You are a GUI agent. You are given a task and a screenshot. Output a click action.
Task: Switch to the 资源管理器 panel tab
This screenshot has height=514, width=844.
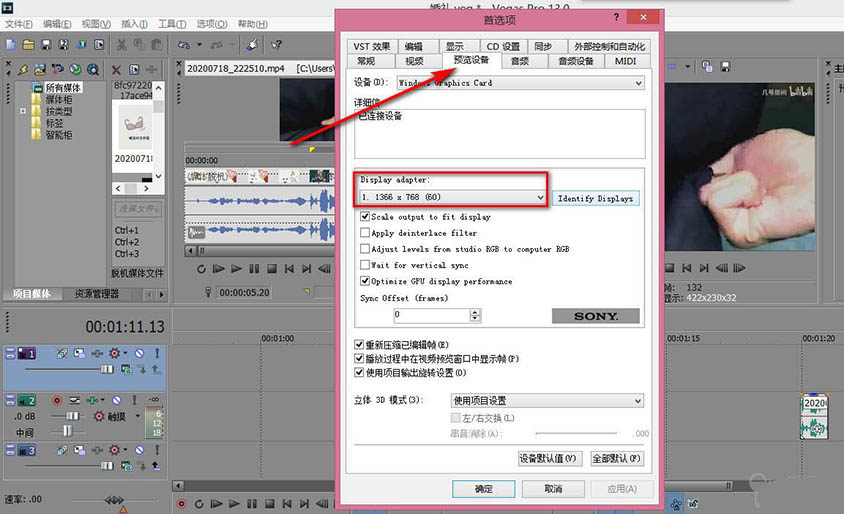[97, 294]
